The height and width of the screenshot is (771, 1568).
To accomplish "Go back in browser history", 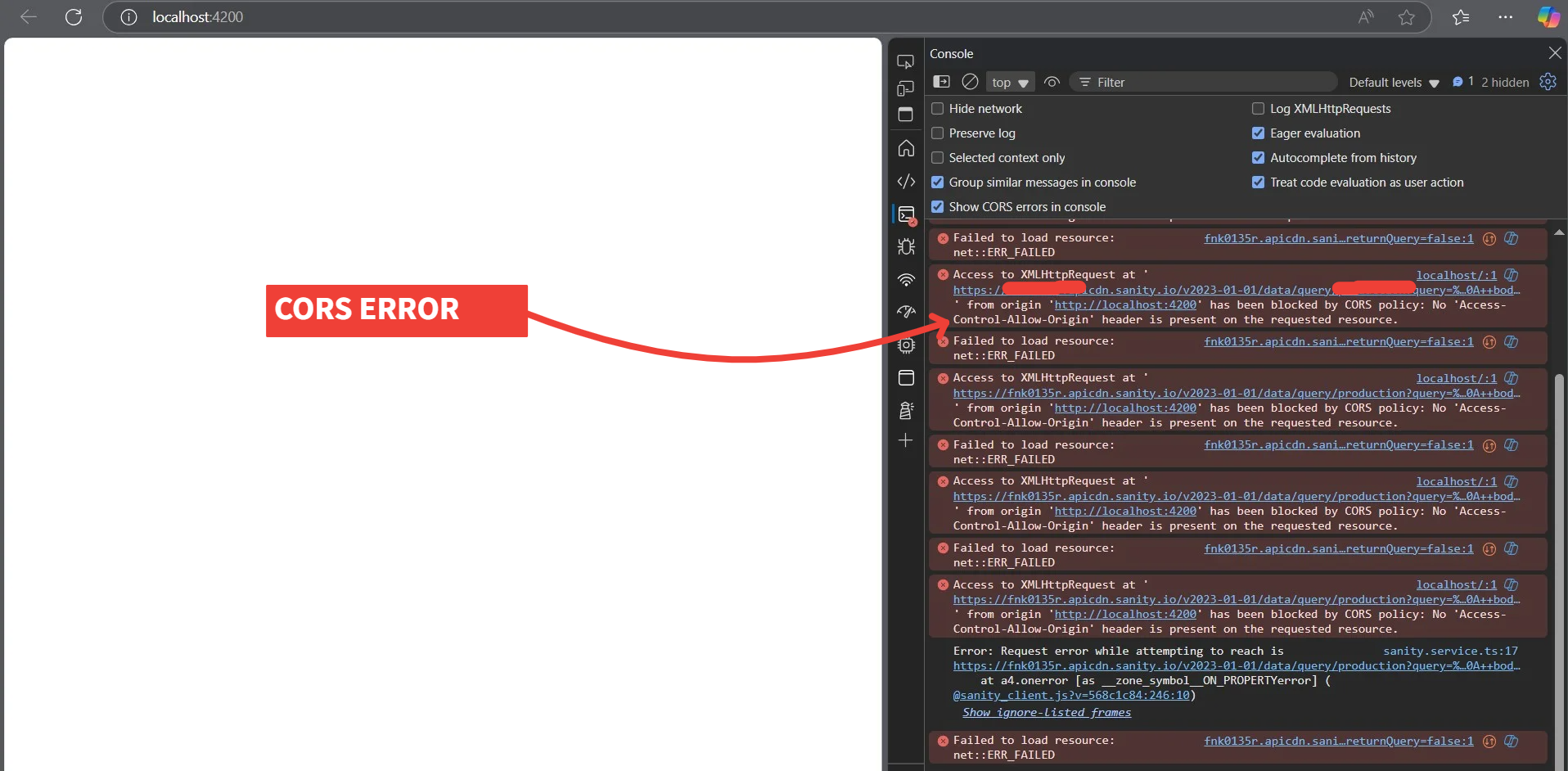I will 29,17.
